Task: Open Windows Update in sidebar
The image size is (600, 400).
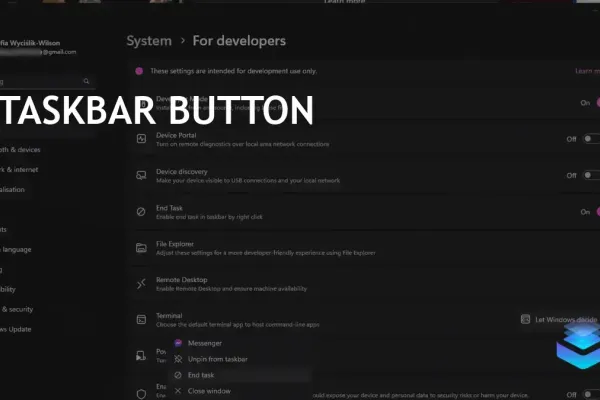Action: click(15, 329)
